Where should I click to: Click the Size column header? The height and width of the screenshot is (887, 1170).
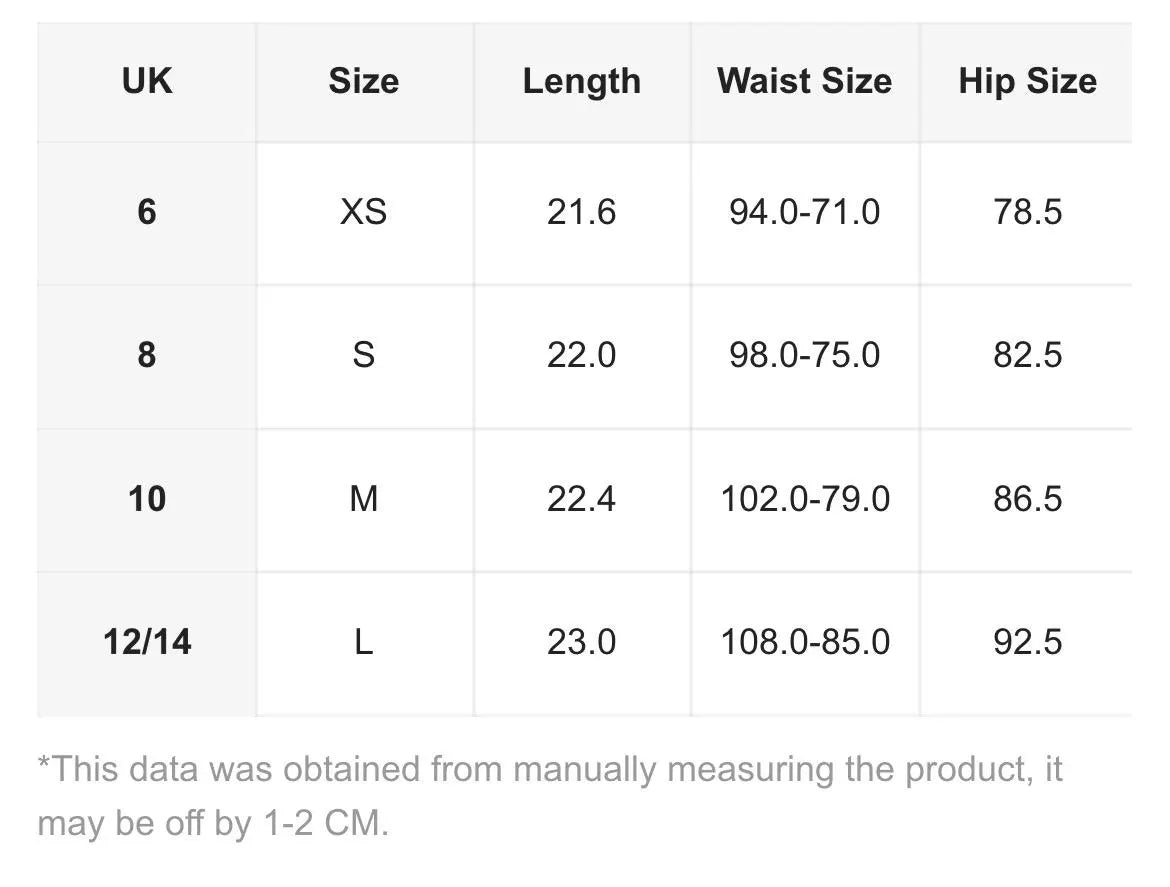click(363, 81)
